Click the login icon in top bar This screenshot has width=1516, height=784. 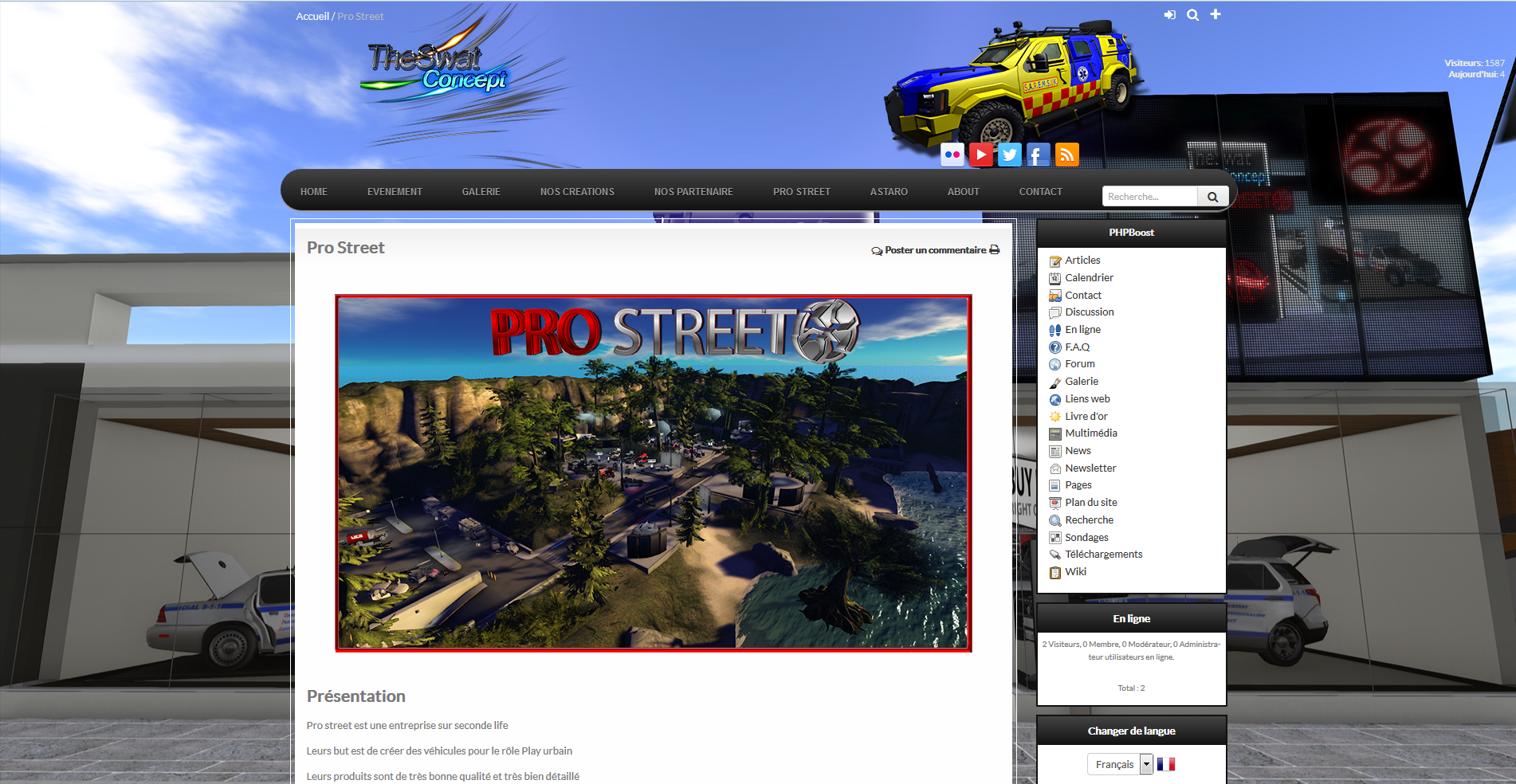coord(1169,15)
